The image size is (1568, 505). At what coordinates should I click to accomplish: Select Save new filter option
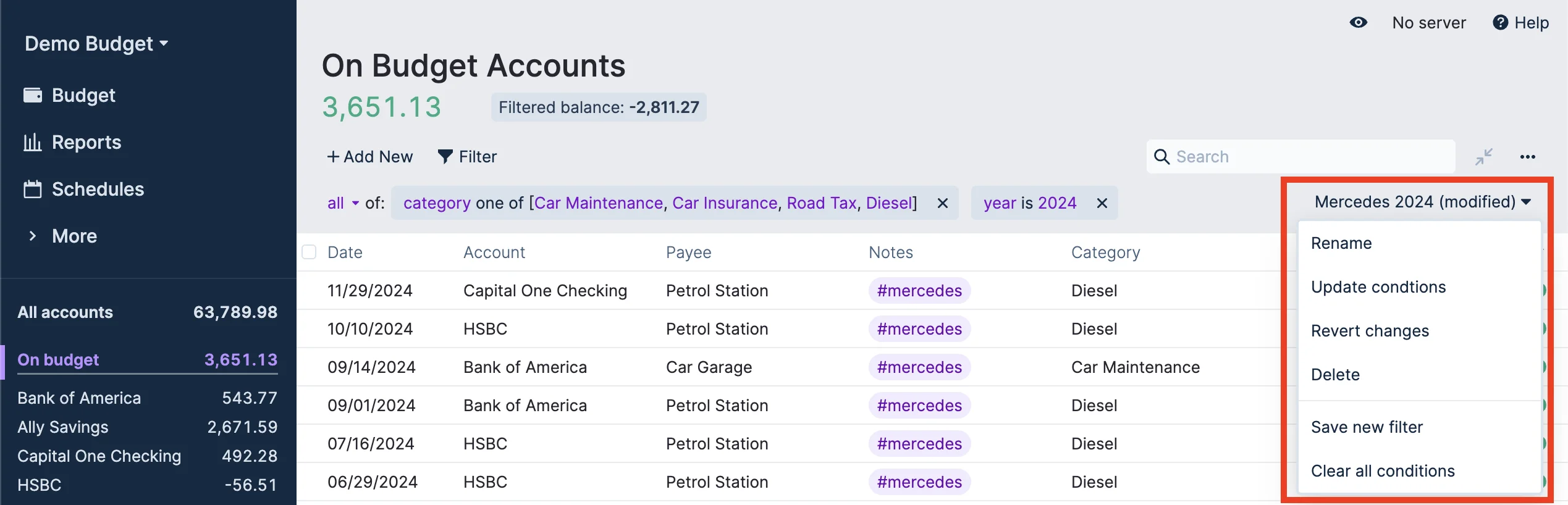[x=1367, y=427]
